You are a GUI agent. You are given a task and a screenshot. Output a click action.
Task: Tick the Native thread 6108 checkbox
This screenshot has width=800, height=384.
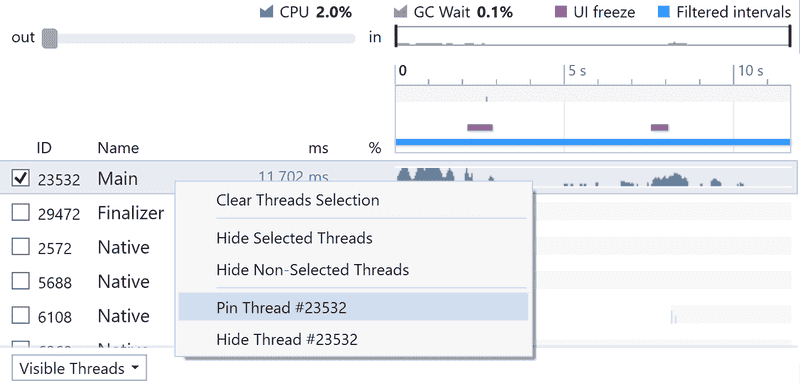[20, 315]
